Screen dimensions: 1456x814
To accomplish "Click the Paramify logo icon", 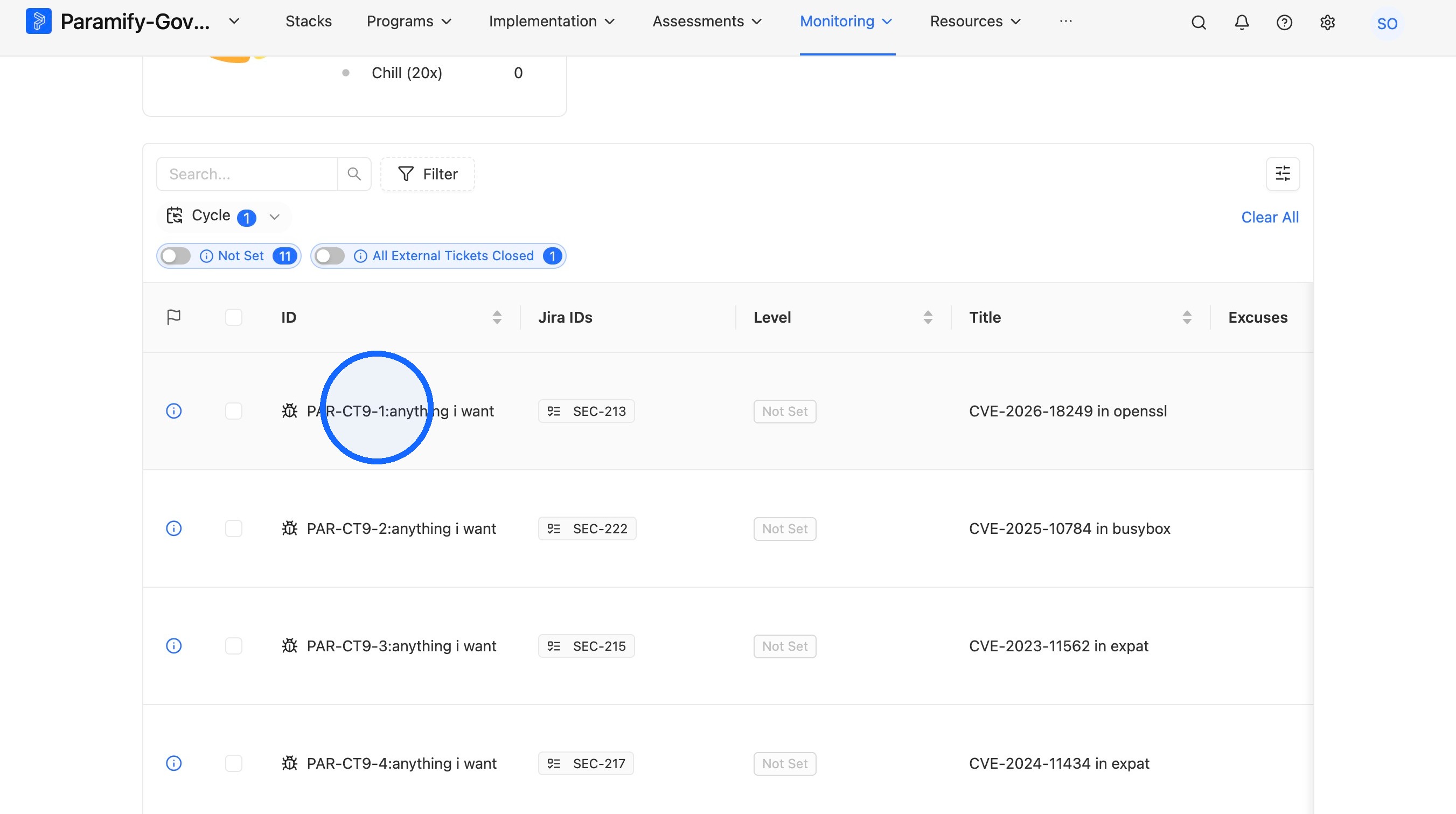I will click(38, 22).
